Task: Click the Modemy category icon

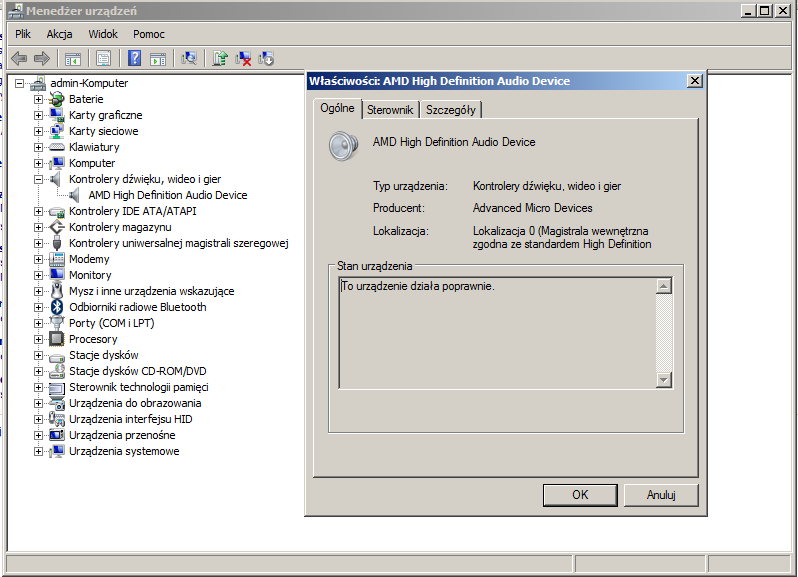Action: pyautogui.click(x=56, y=259)
